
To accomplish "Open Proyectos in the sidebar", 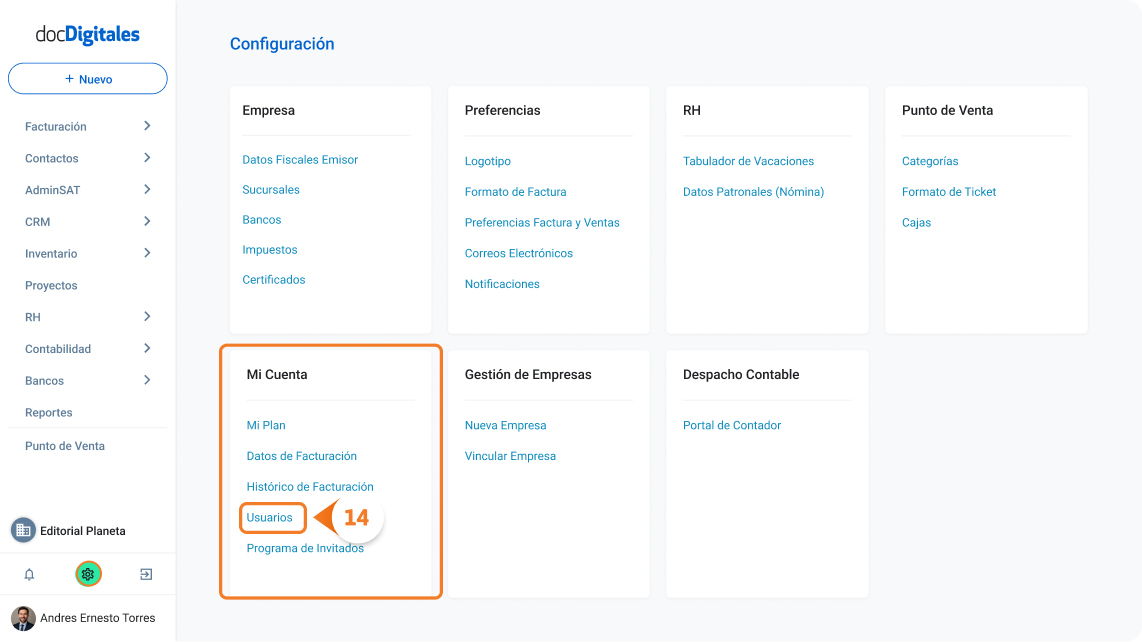I will click(x=51, y=285).
